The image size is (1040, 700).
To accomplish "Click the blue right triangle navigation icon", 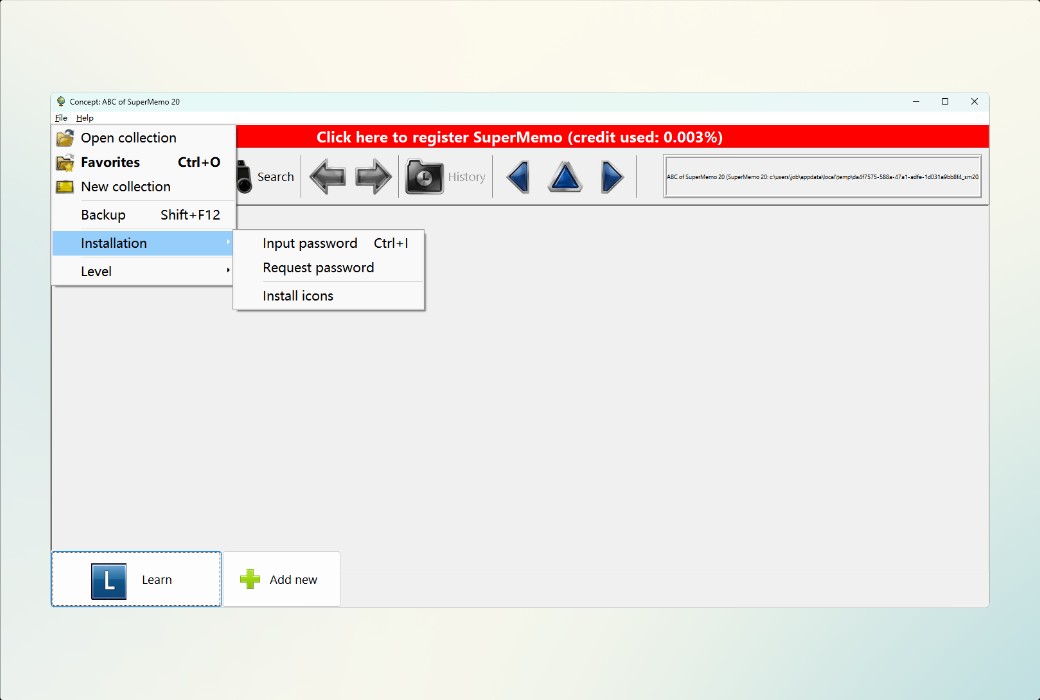I will (x=611, y=176).
